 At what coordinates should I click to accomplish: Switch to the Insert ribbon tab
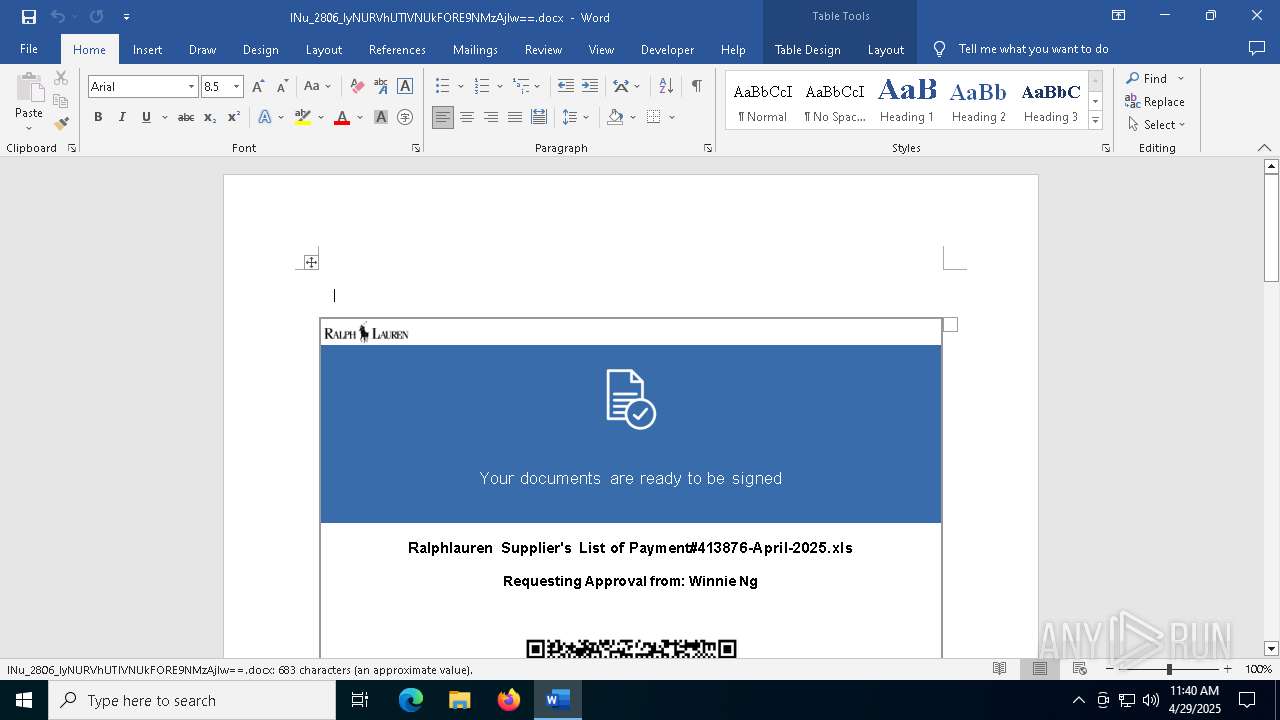coord(147,49)
